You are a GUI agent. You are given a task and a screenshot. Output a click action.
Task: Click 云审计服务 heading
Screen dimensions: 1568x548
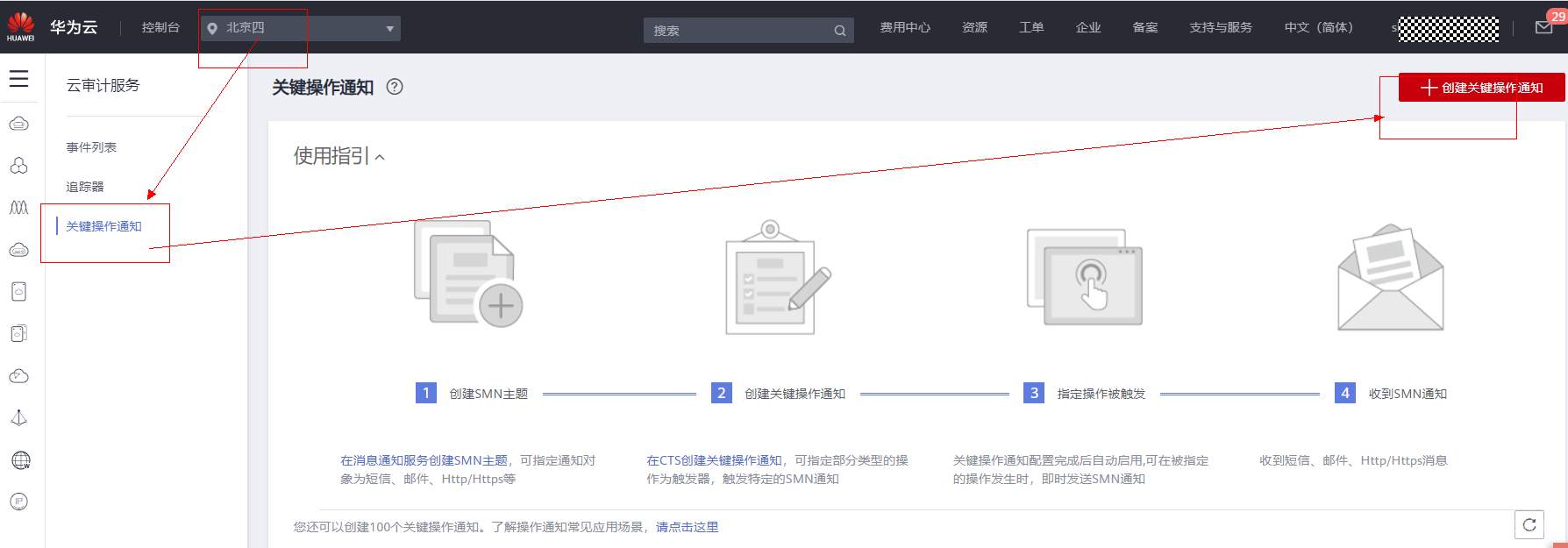click(x=103, y=86)
